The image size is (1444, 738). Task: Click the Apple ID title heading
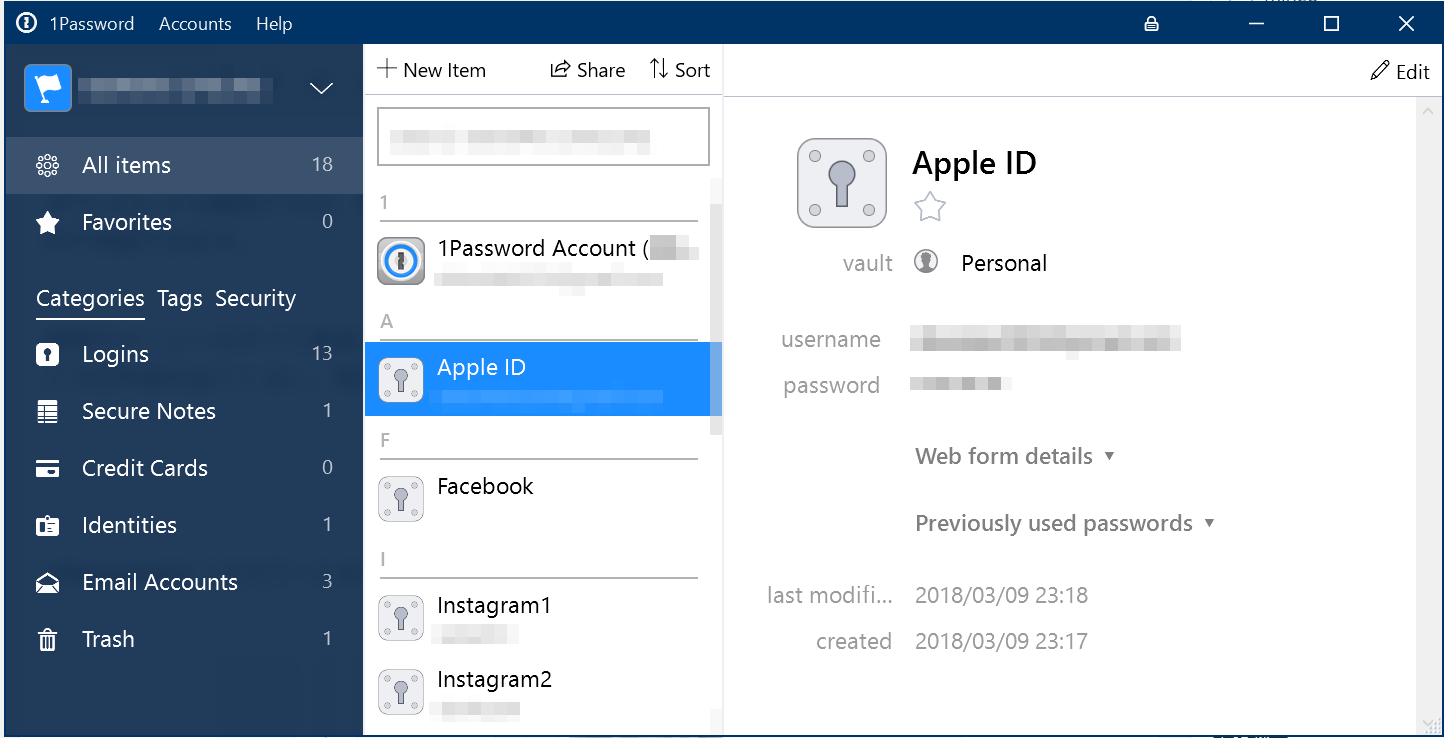(x=974, y=163)
